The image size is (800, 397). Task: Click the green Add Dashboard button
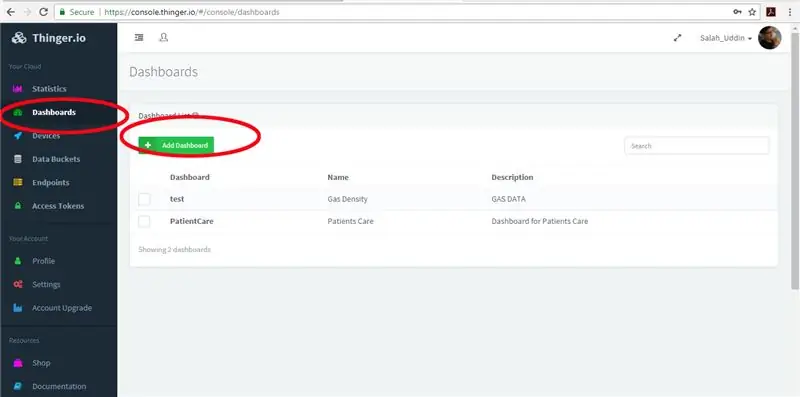point(176,145)
